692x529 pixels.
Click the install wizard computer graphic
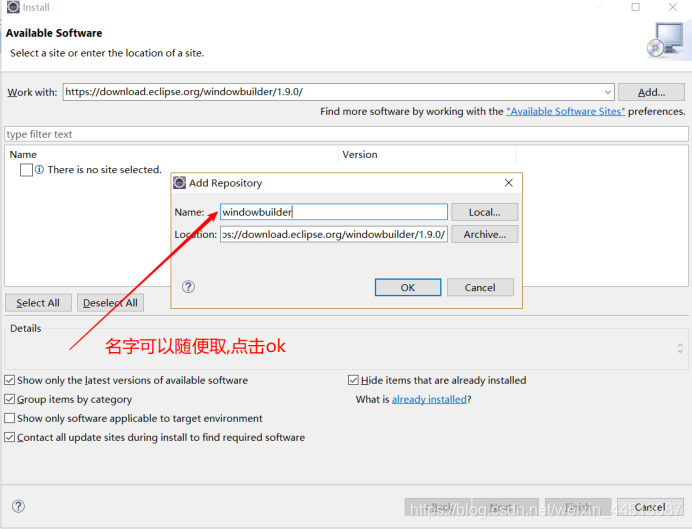click(x=666, y=41)
